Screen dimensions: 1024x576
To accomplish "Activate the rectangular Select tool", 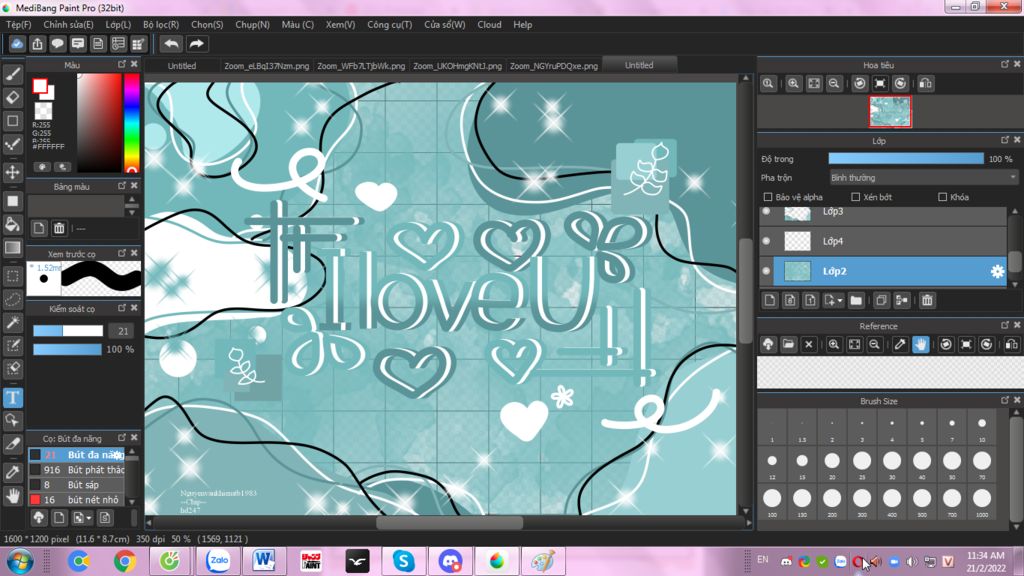I will pos(12,276).
